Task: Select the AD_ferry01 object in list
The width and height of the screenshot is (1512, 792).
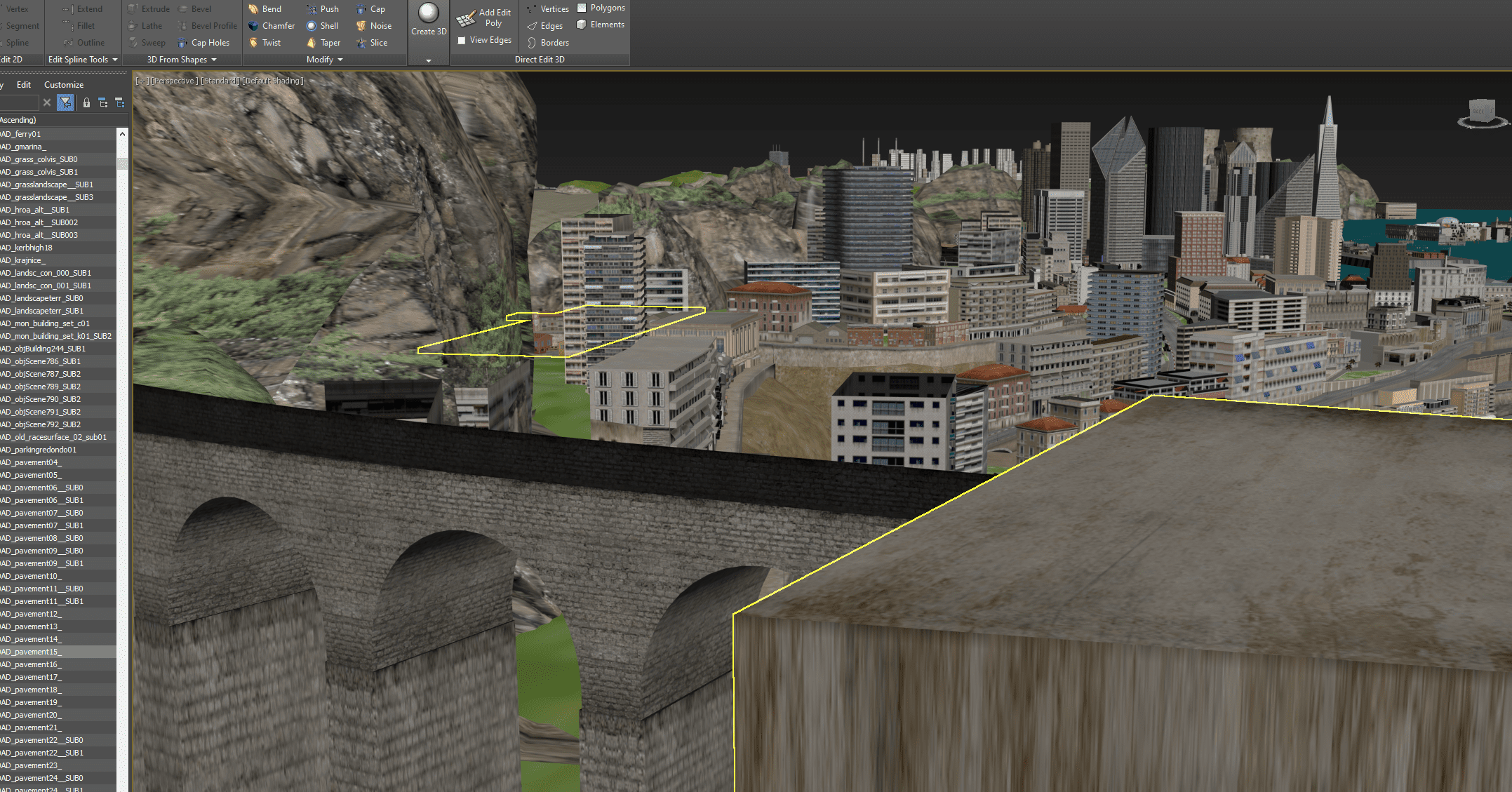Action: 58,134
